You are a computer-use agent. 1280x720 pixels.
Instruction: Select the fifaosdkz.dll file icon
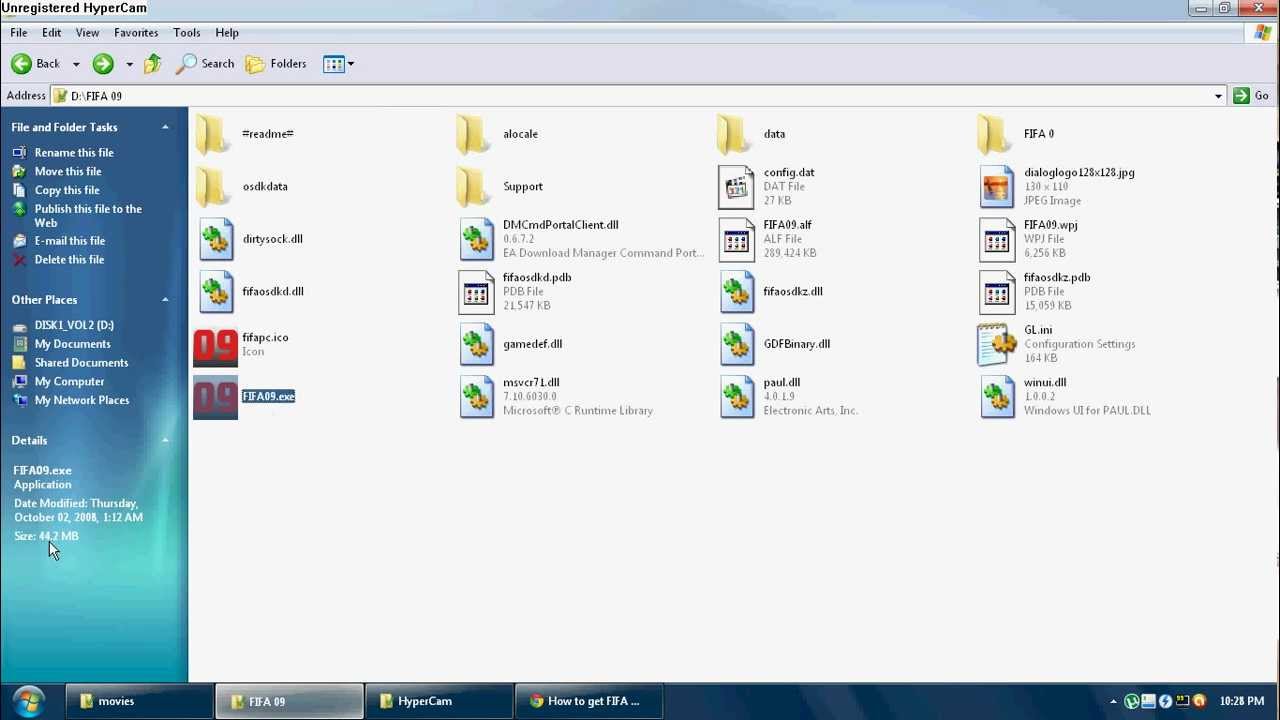pyautogui.click(x=737, y=292)
